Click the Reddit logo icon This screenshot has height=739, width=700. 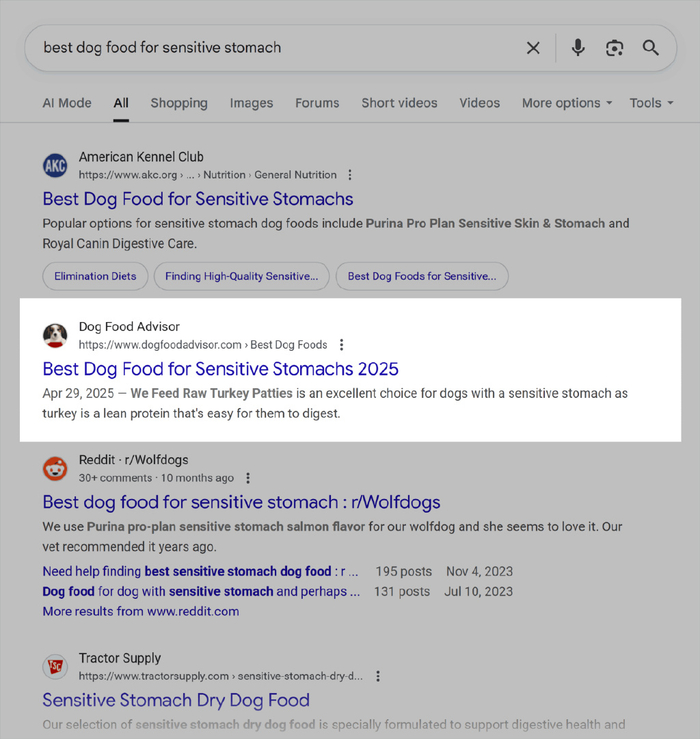coord(55,468)
